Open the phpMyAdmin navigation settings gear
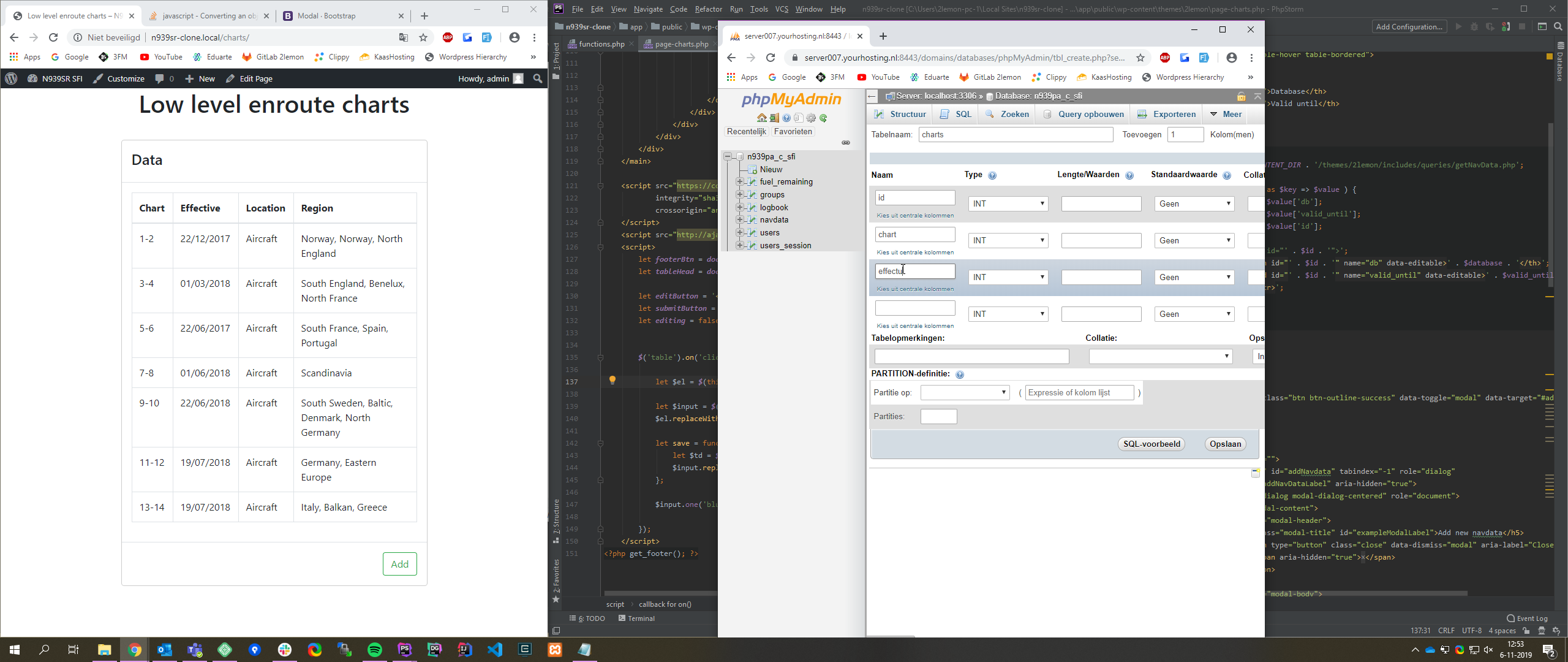Image resolution: width=1568 pixels, height=662 pixels. [811, 118]
